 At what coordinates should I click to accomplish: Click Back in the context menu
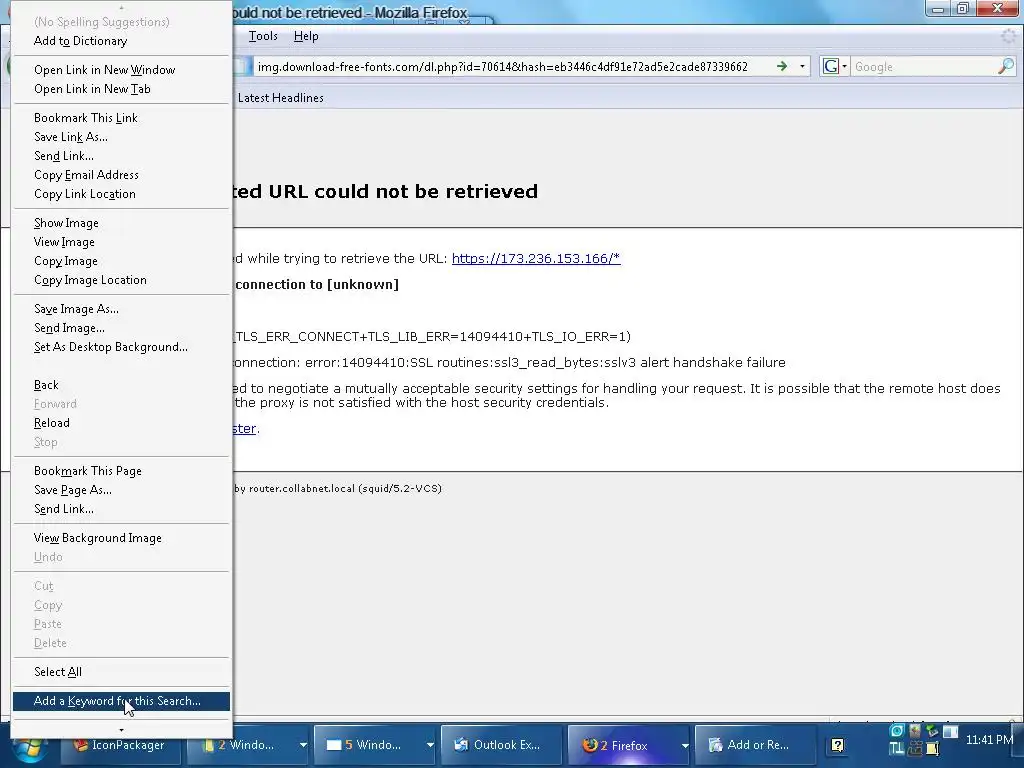tap(121, 385)
